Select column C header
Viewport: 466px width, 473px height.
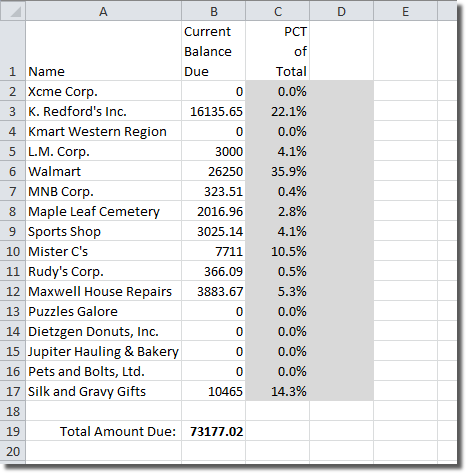[278, 12]
